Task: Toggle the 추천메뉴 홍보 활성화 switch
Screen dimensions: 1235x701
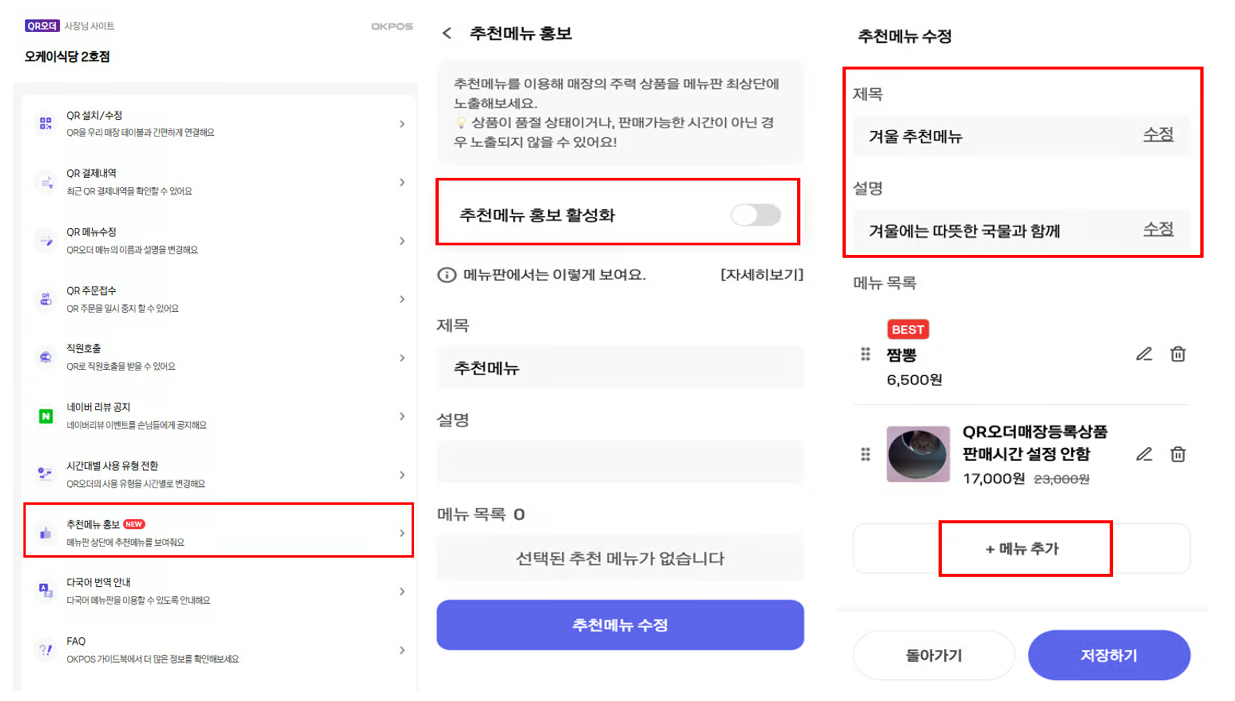Action: tap(755, 215)
